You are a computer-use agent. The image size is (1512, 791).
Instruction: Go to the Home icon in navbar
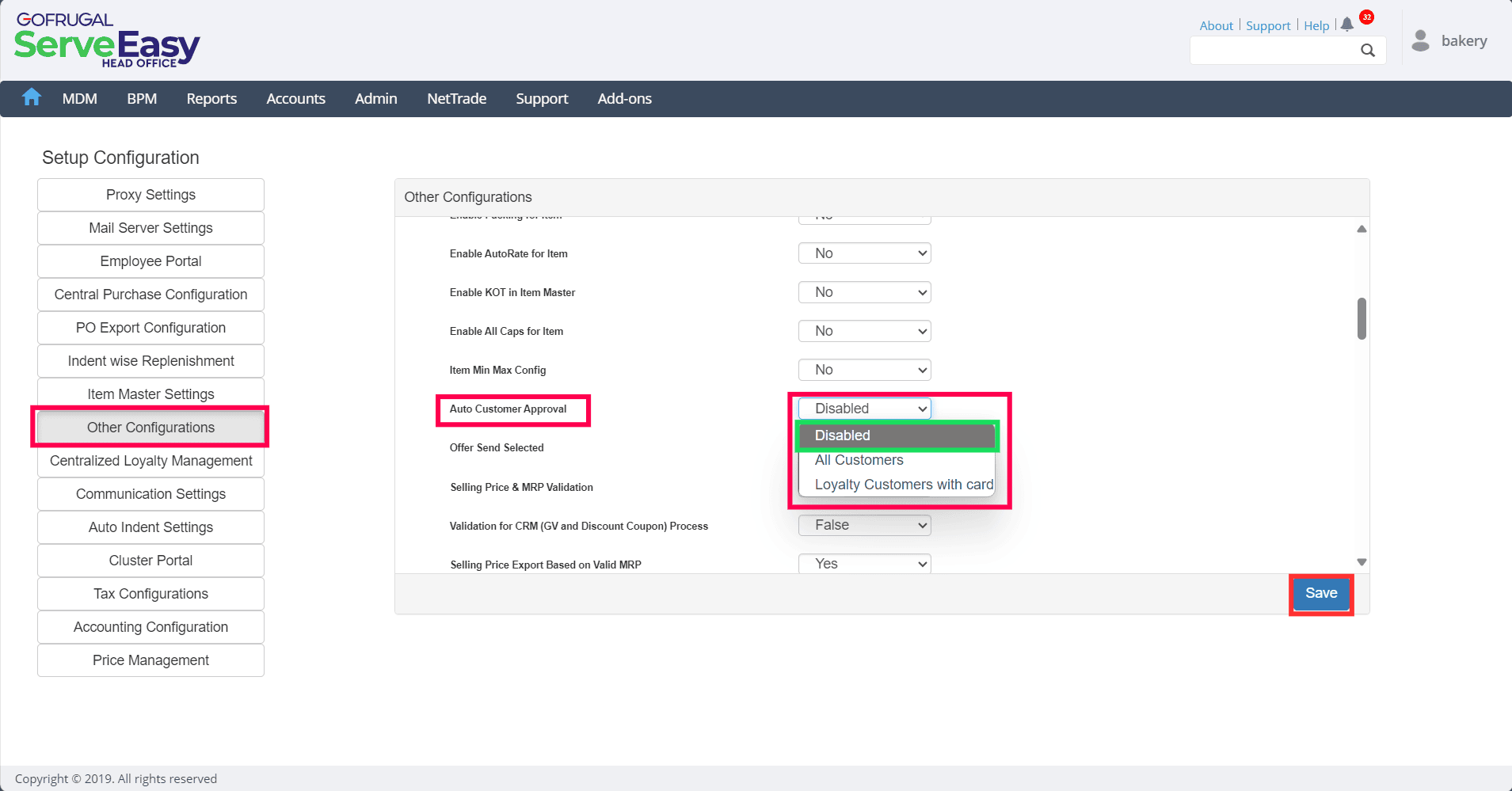[32, 97]
